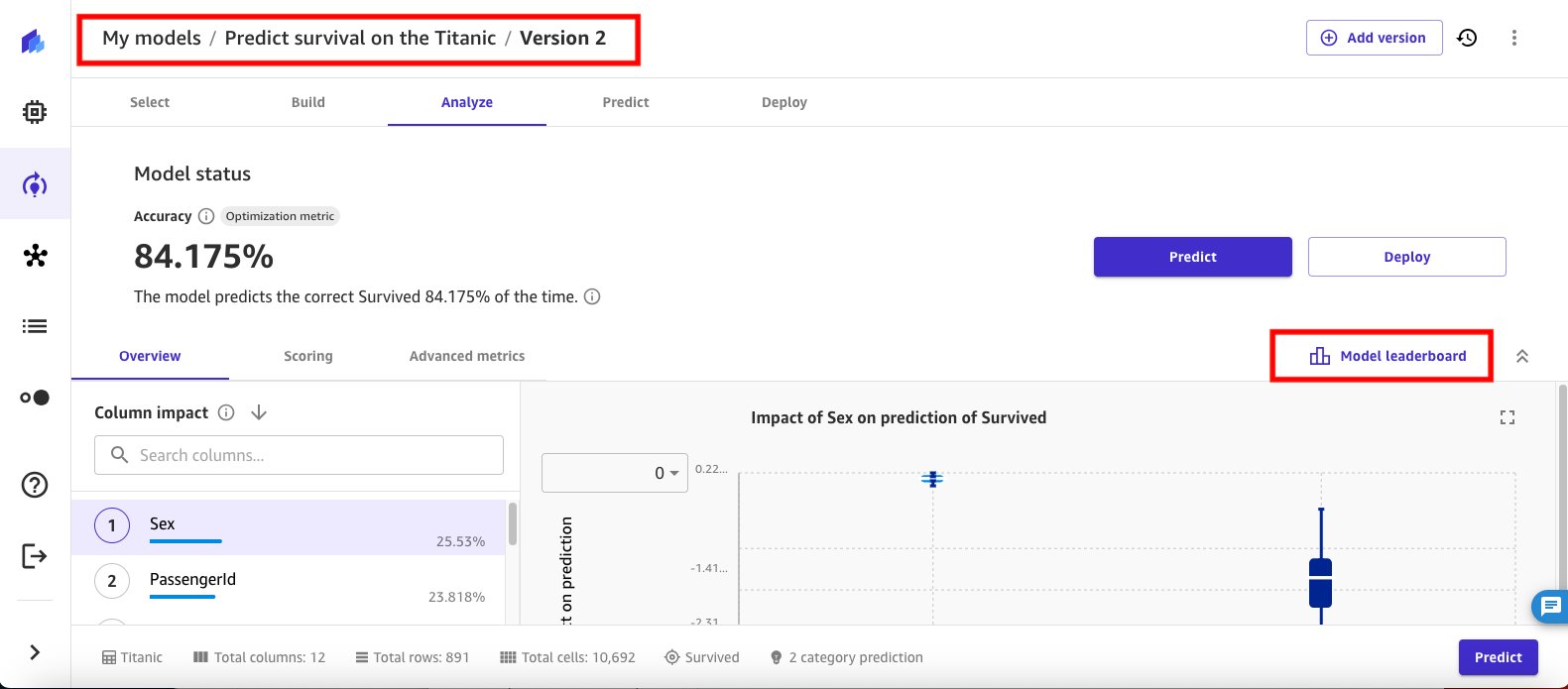The image size is (1568, 689).
Task: Open the highlighted My models sidebar icon
Action: [x=35, y=184]
